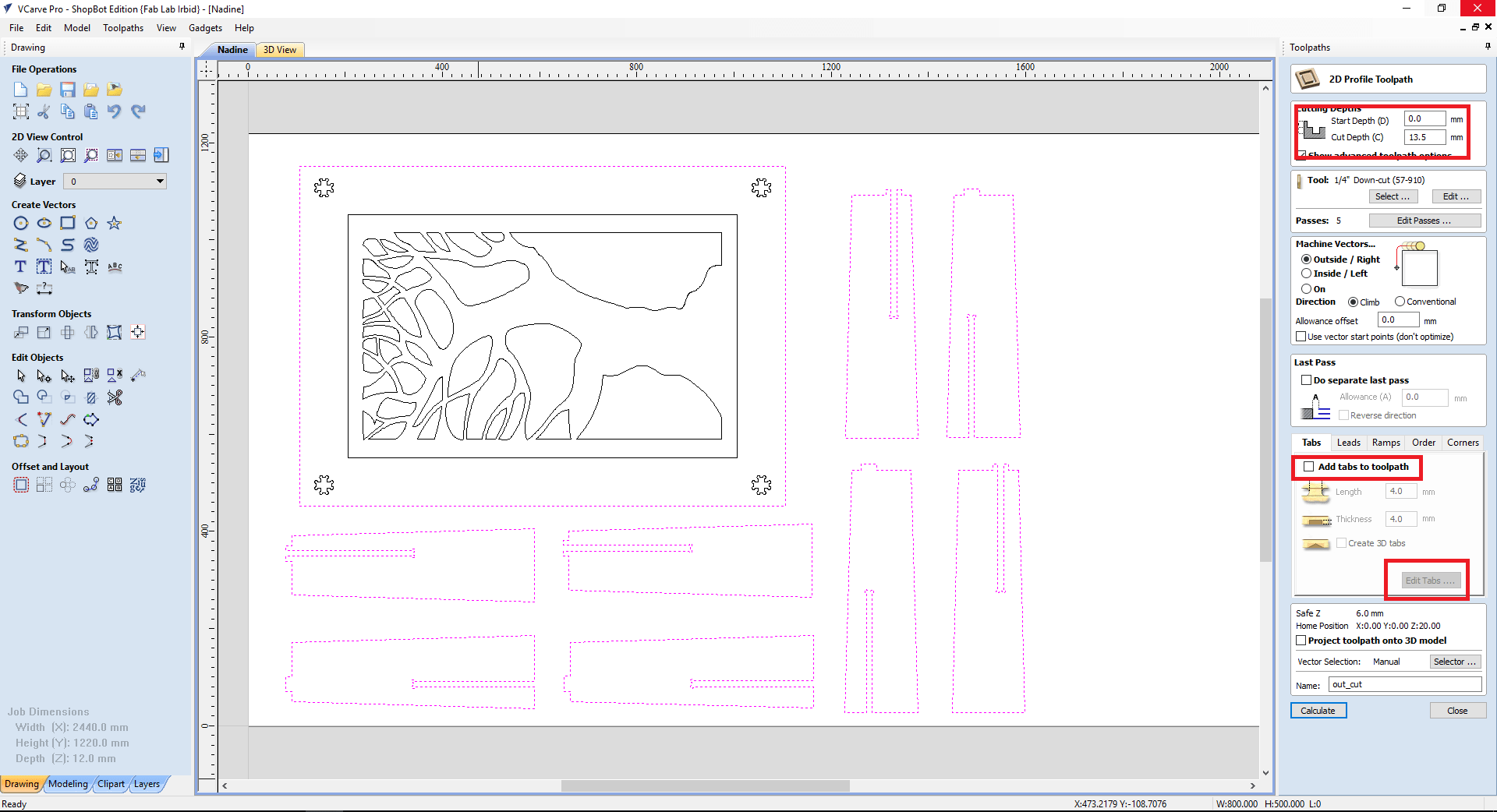The height and width of the screenshot is (812, 1497).
Task: Select the Draw Circle tool
Action: (21, 223)
